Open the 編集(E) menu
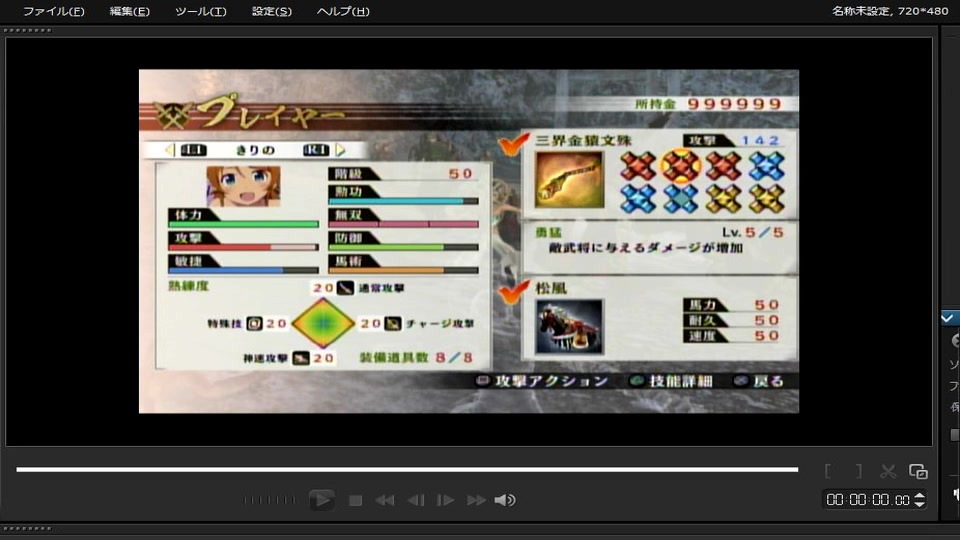 pyautogui.click(x=129, y=11)
